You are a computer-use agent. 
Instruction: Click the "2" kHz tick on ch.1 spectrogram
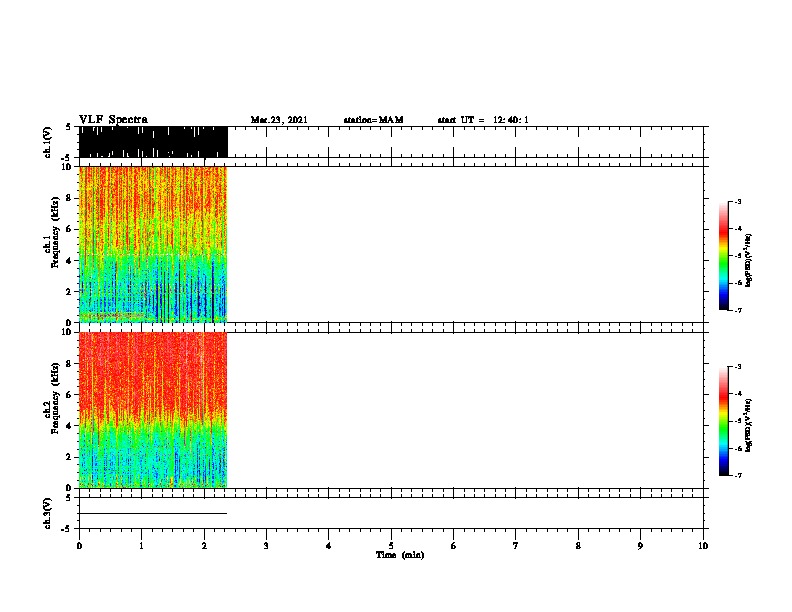coord(69,291)
